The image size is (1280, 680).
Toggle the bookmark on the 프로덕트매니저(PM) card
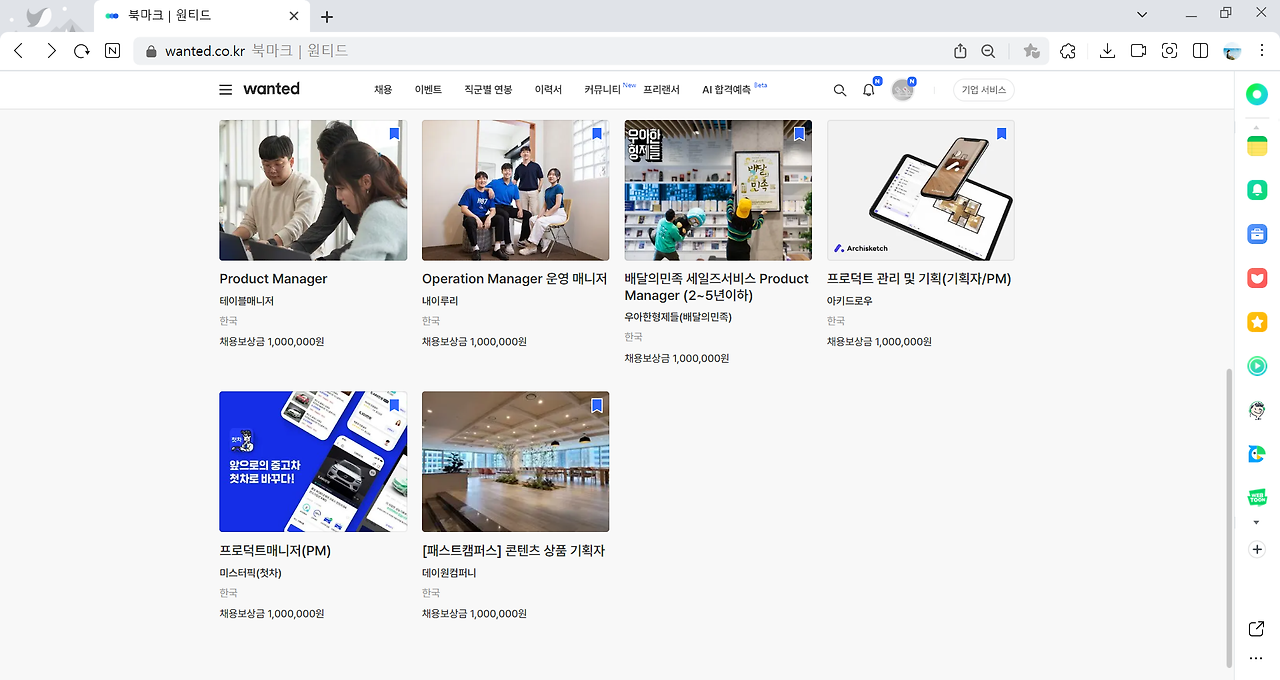393,405
